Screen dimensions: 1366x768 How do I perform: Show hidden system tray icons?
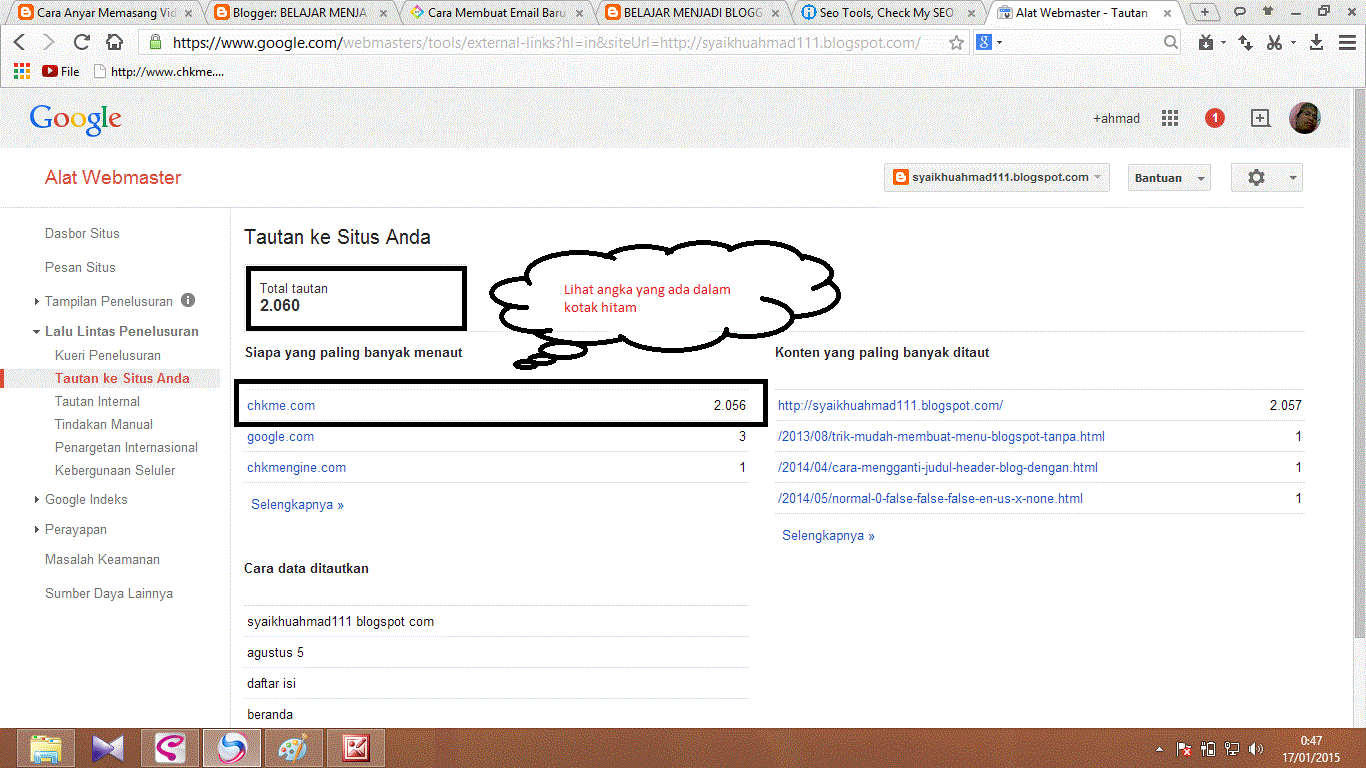click(x=1160, y=748)
